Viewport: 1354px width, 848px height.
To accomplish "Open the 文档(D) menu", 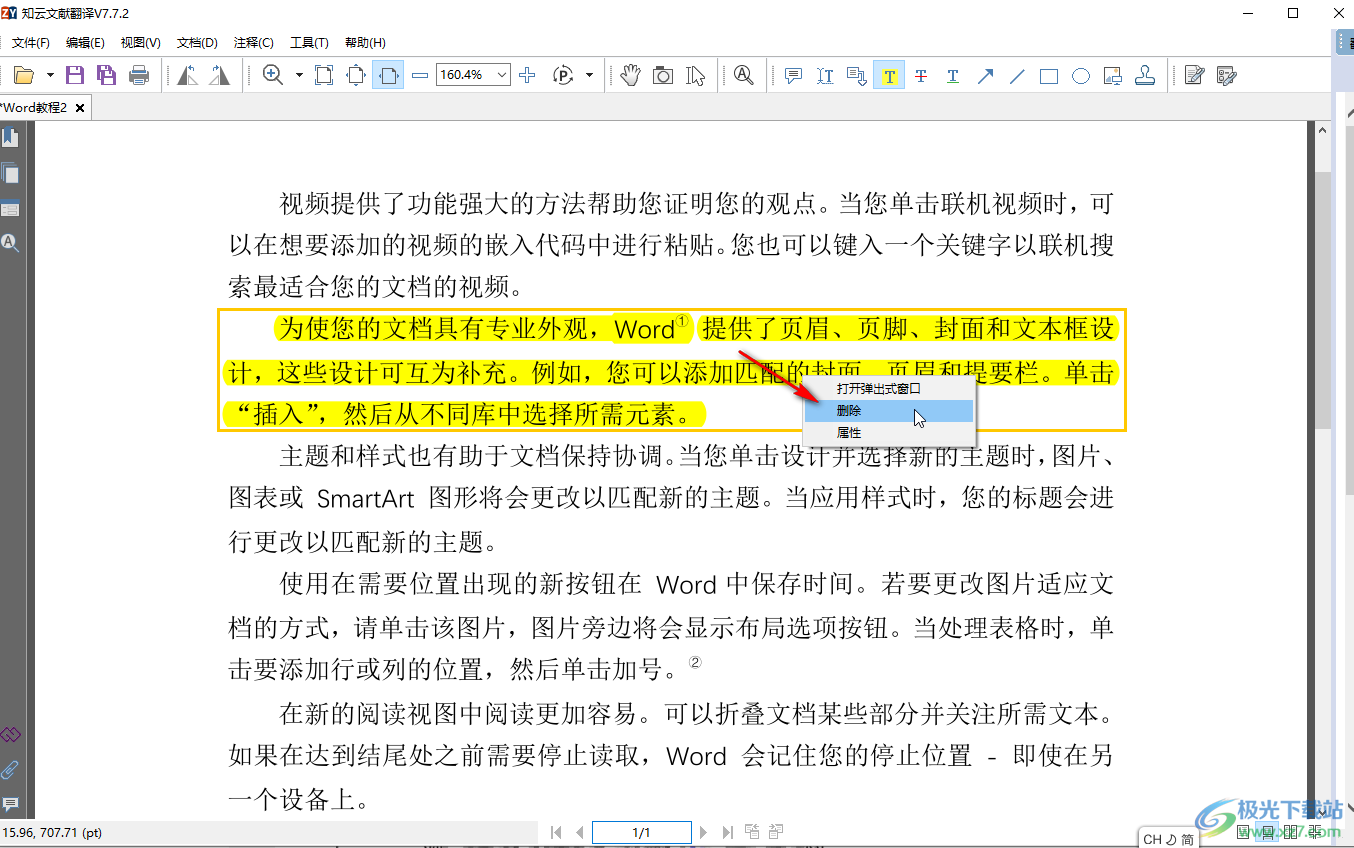I will coord(197,42).
